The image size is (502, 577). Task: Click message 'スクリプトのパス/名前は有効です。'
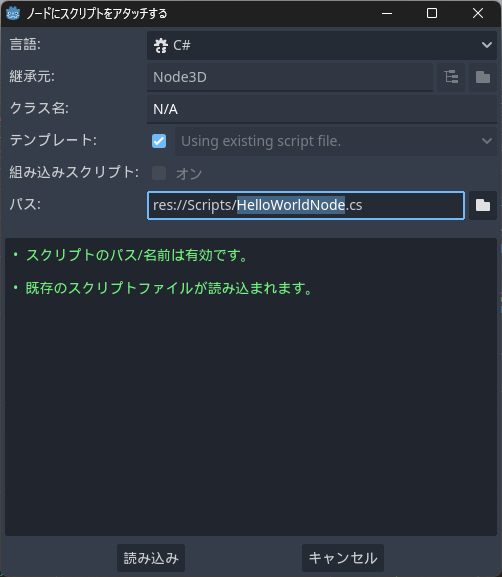pos(138,255)
